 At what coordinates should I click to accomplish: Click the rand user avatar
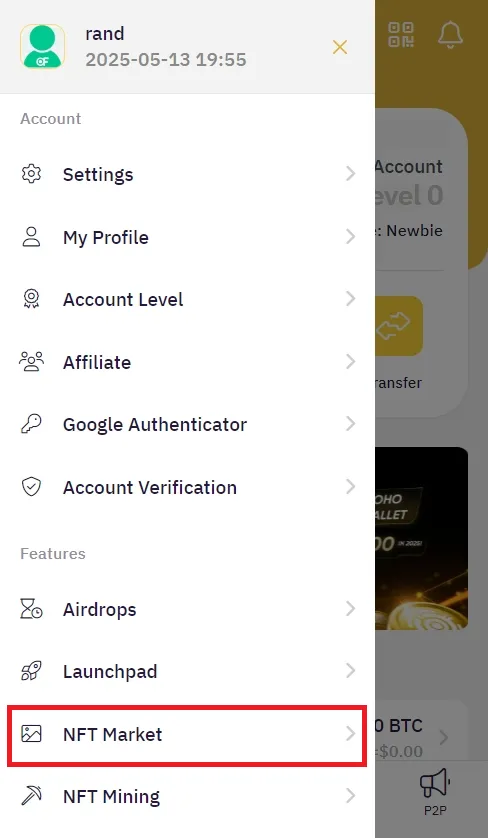[x=43, y=46]
